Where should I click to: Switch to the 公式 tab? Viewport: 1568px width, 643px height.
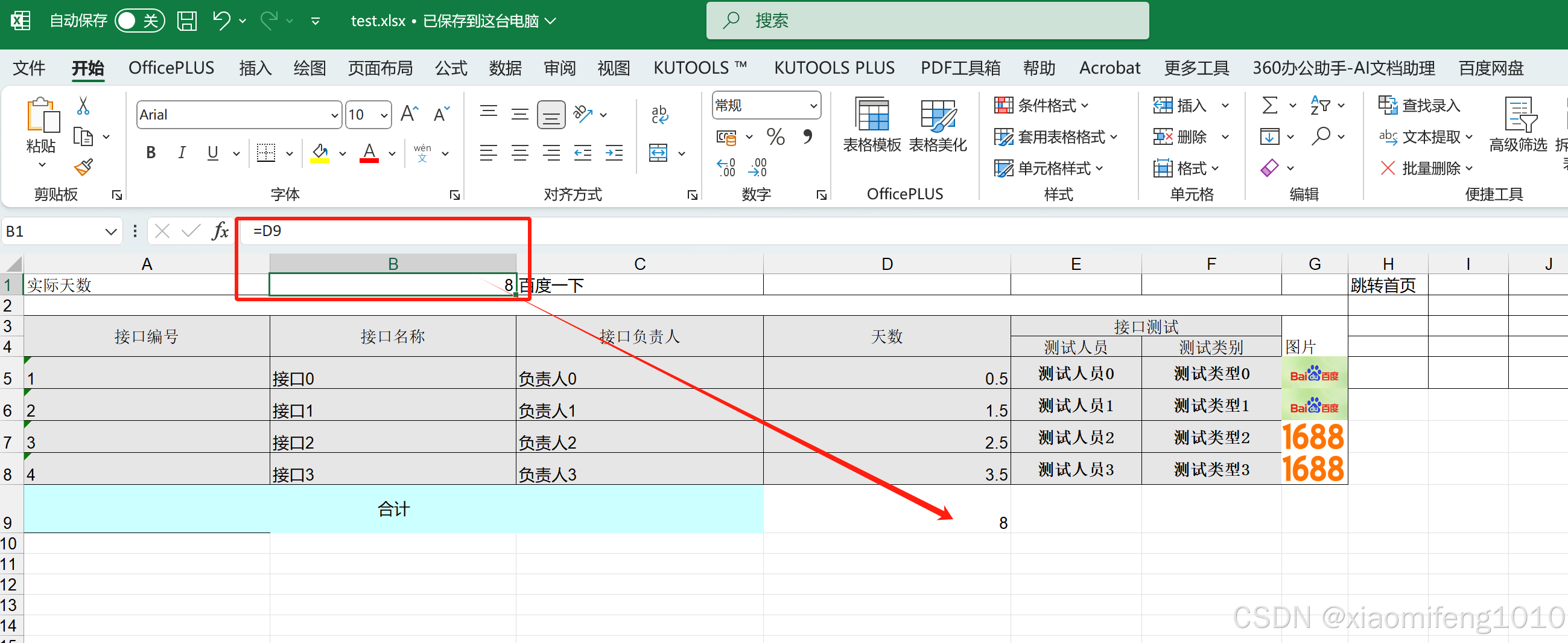(x=451, y=68)
